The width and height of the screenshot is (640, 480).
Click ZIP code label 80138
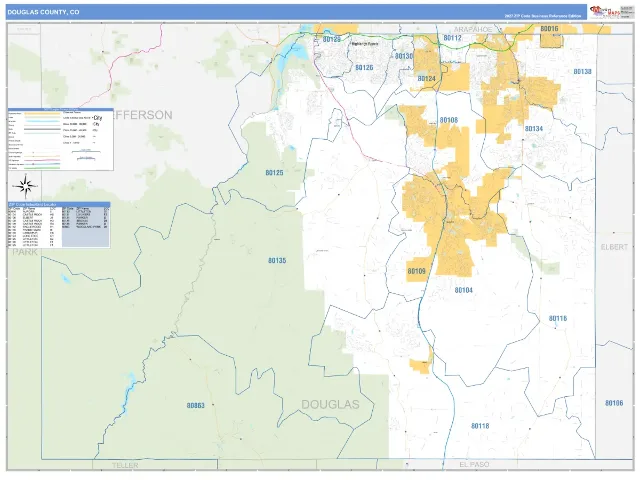click(x=582, y=71)
